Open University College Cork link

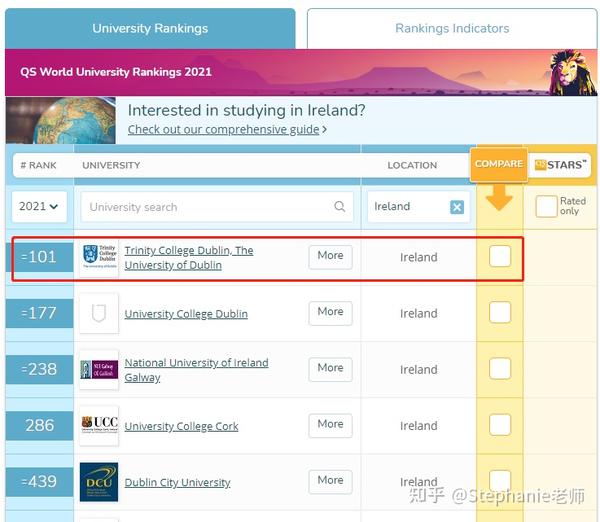tap(181, 426)
